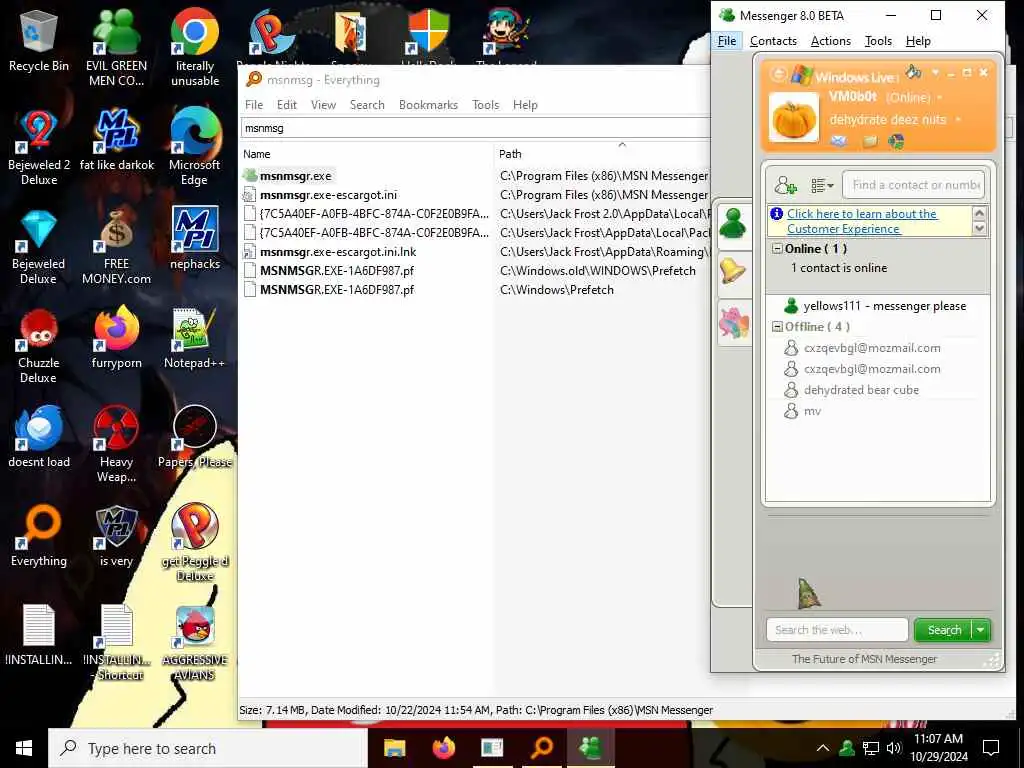This screenshot has height=768, width=1024.
Task: Open the Everything window's View menu
Action: (323, 104)
